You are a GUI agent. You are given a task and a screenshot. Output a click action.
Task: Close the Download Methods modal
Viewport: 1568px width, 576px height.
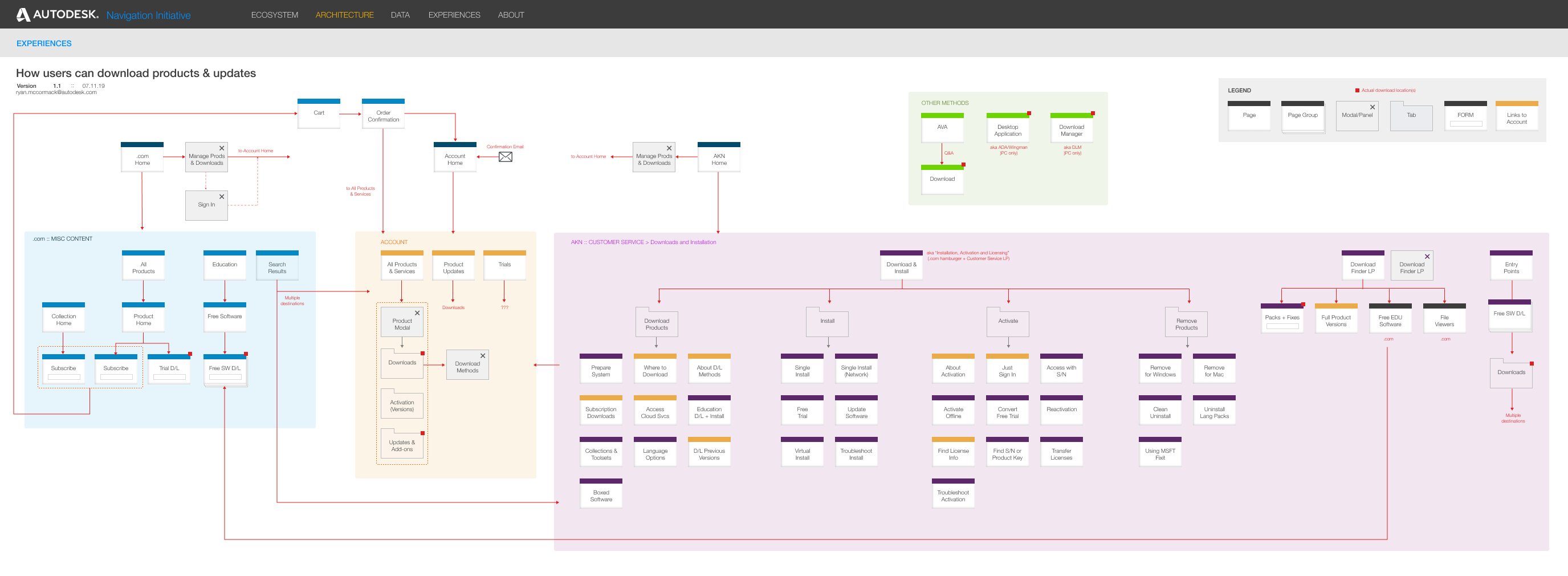[482, 356]
